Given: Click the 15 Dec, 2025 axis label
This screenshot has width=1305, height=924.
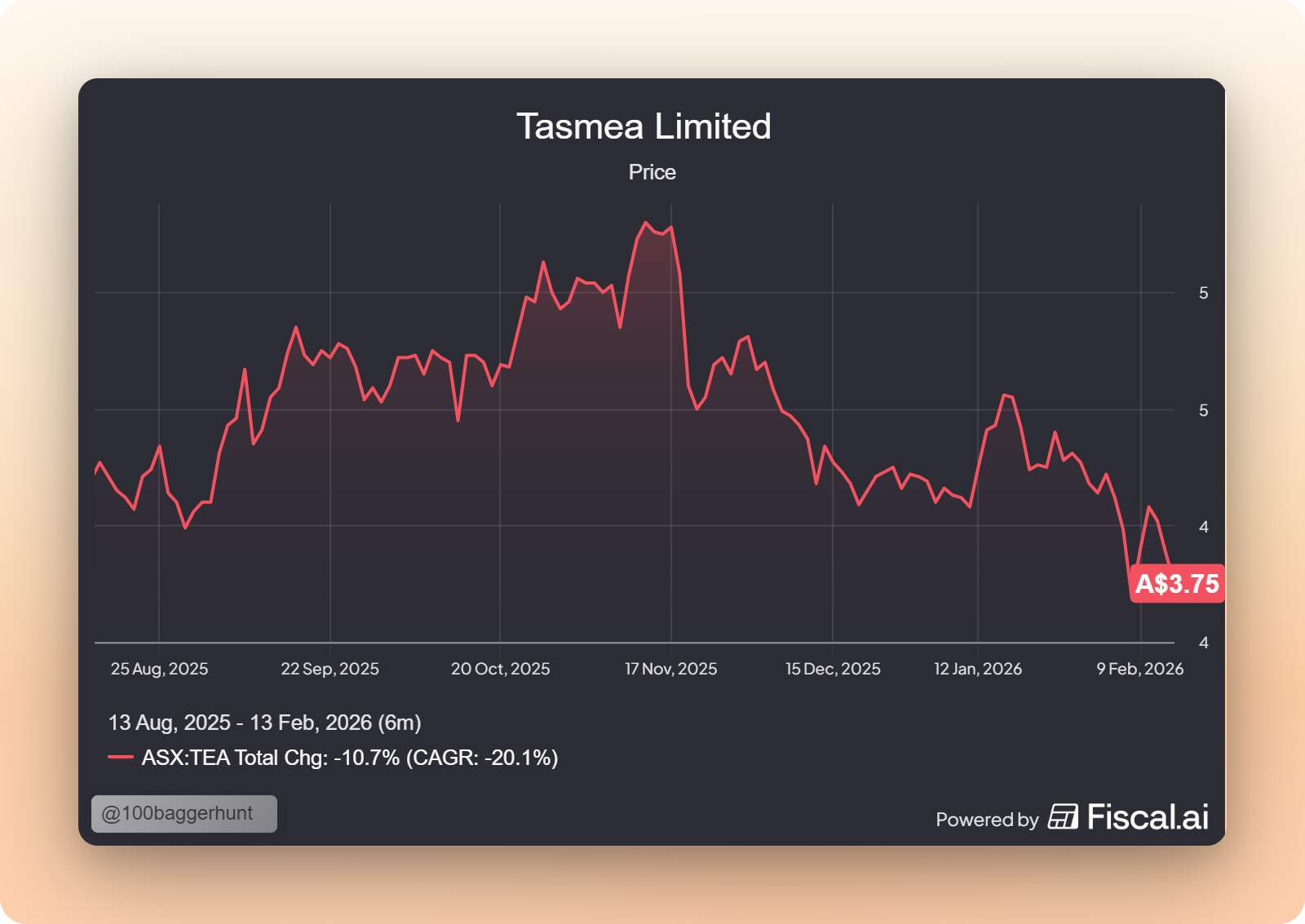Looking at the screenshot, I should coord(833,669).
